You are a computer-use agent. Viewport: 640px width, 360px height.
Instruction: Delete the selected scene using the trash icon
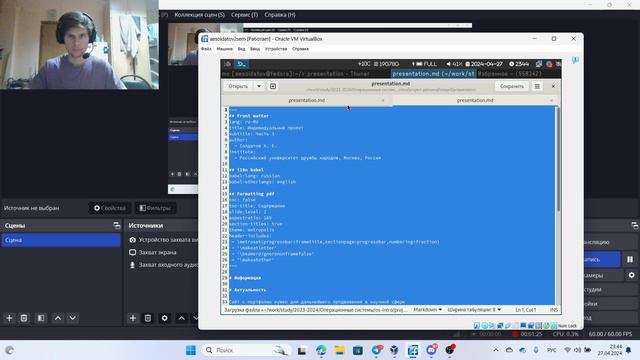click(24, 318)
